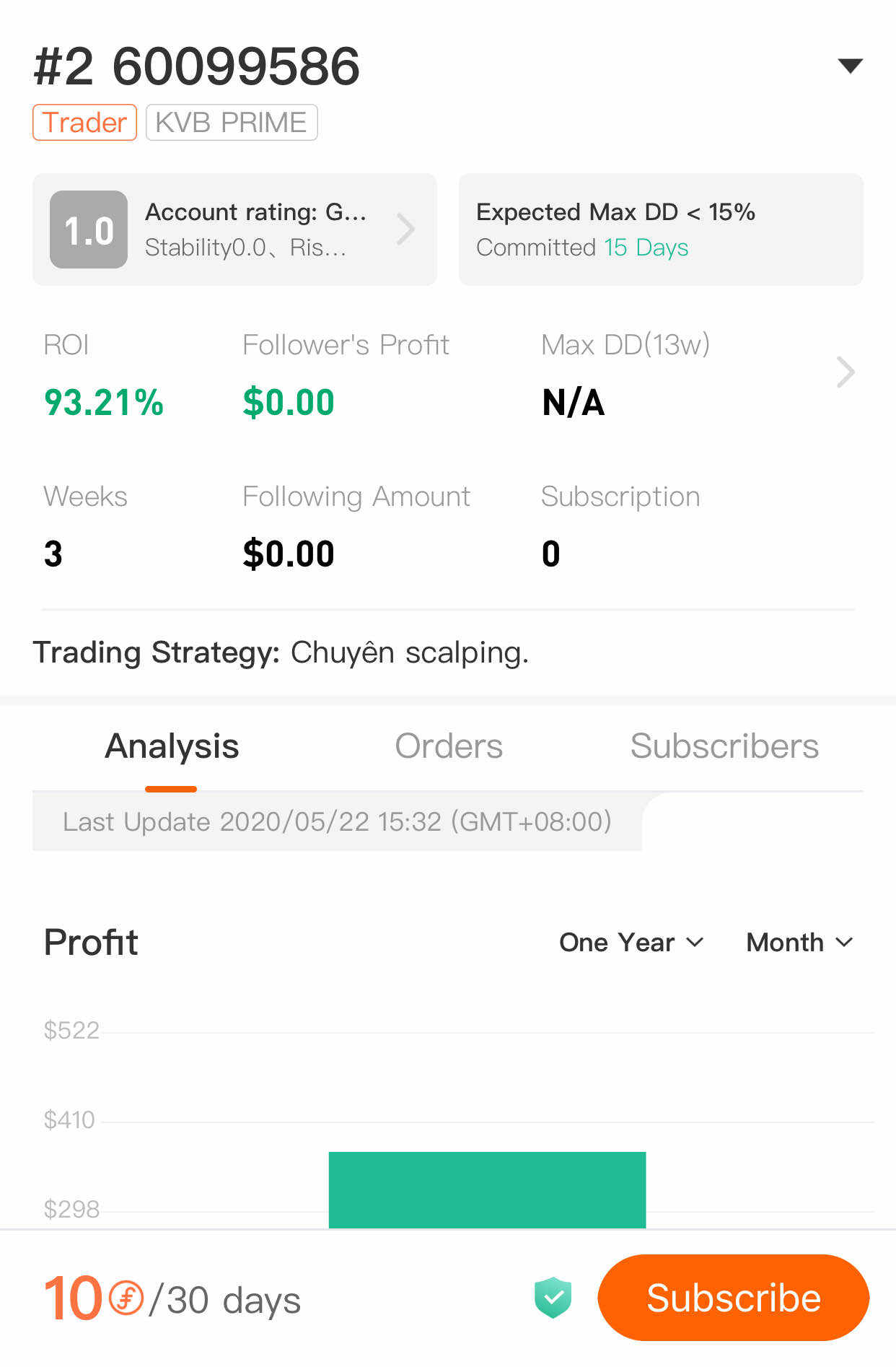Open the Expected Max DD commitment card
Image resolution: width=896 pixels, height=1367 pixels.
tap(661, 230)
